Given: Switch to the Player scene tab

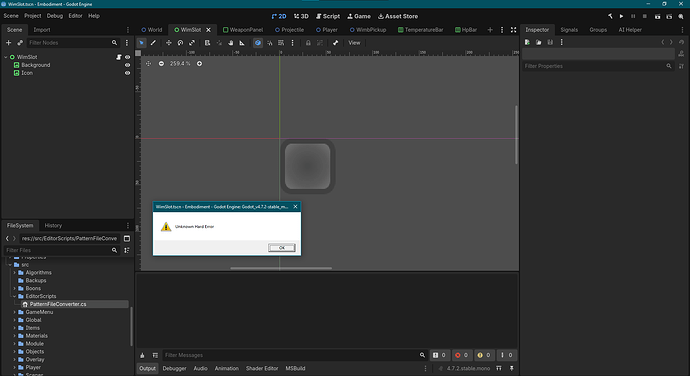Looking at the screenshot, I should click(x=327, y=29).
